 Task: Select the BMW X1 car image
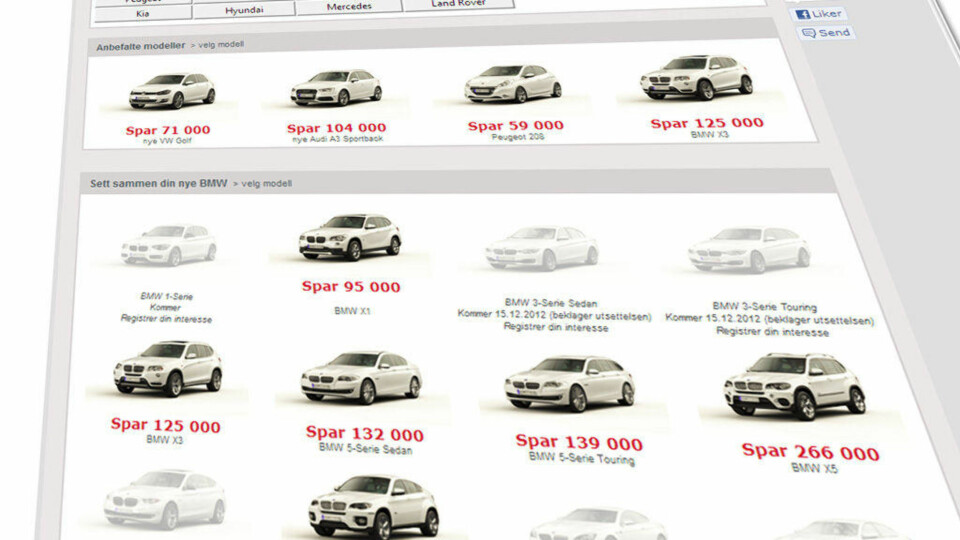(x=350, y=237)
